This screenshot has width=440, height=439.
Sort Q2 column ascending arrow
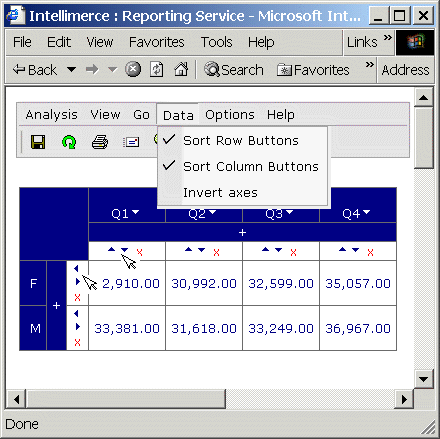(189, 249)
